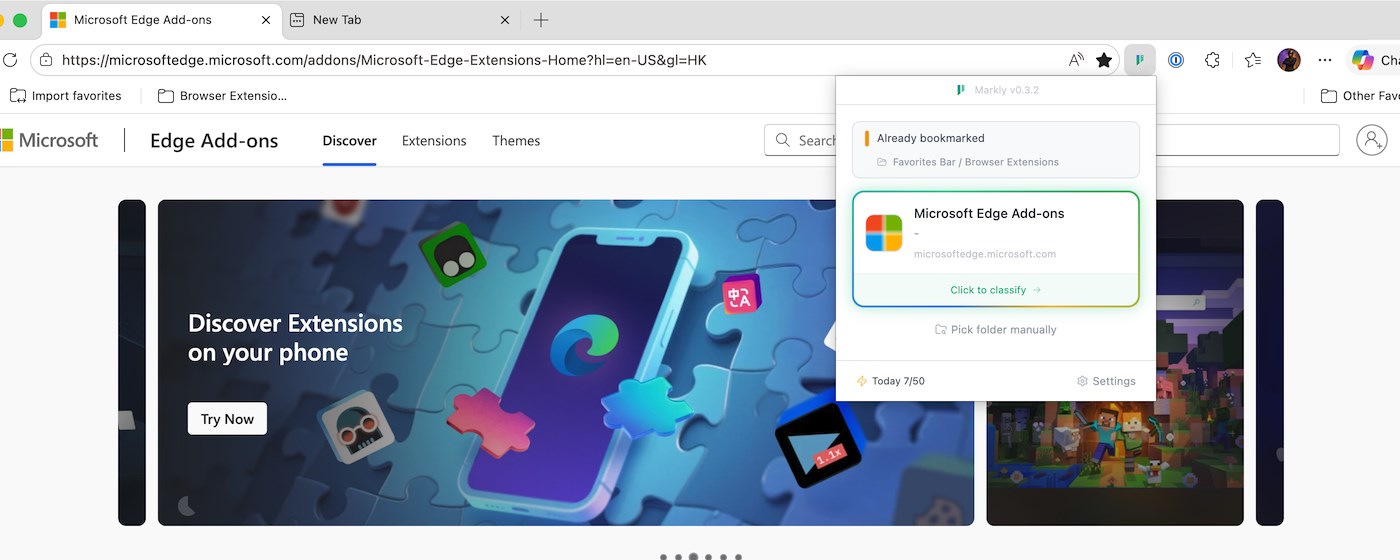1400x560 pixels.
Task: Click Markly v0.3.2 header text
Action: point(1006,90)
